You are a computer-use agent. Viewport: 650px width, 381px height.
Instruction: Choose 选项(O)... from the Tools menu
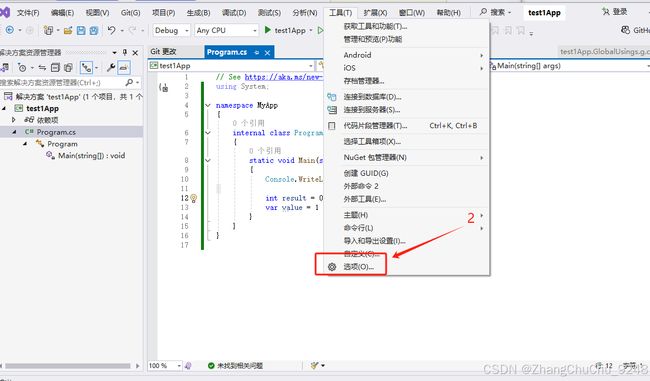(358, 267)
